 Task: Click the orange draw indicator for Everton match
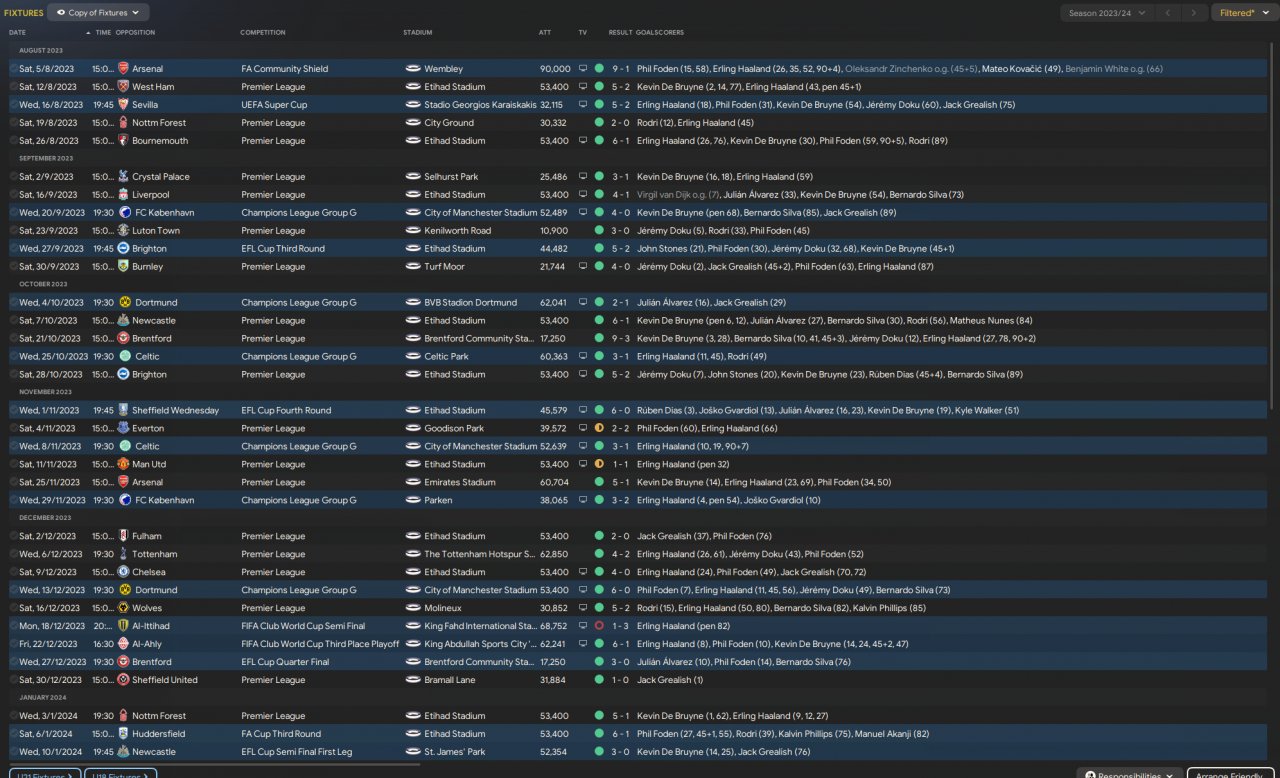tap(599, 429)
